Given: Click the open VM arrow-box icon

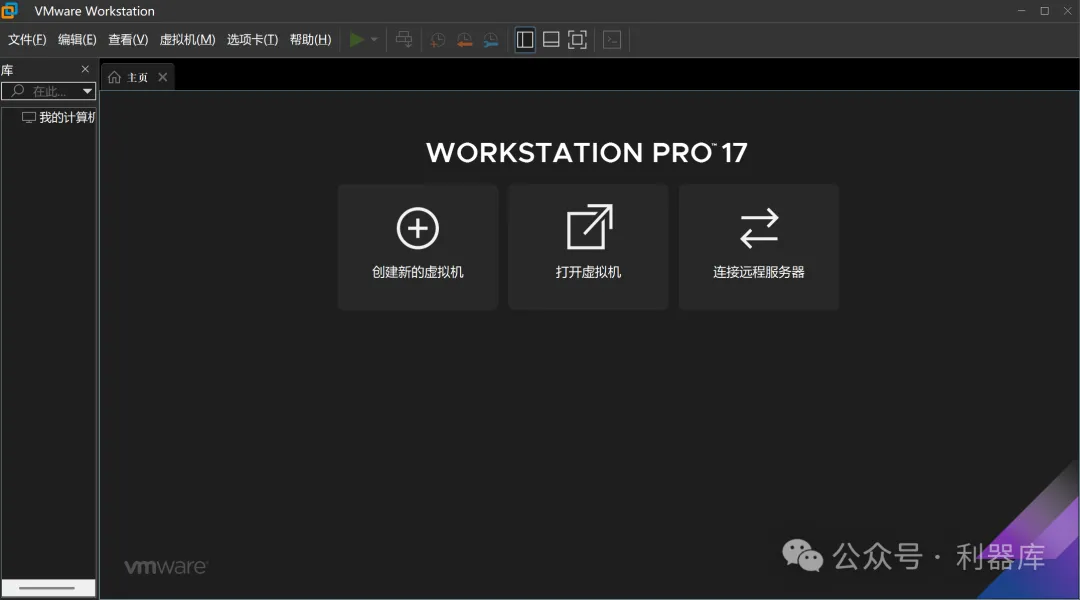Looking at the screenshot, I should (x=590, y=227).
